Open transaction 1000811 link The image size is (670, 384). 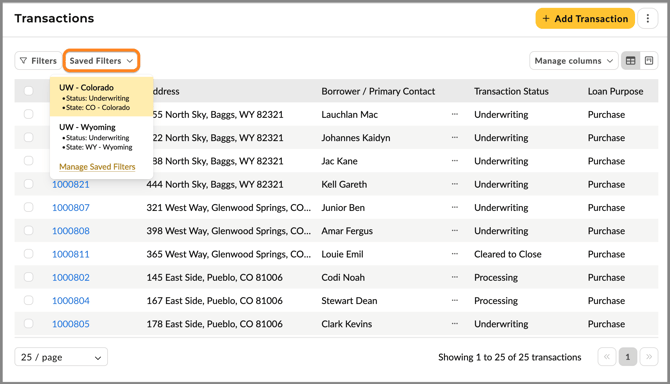71,254
